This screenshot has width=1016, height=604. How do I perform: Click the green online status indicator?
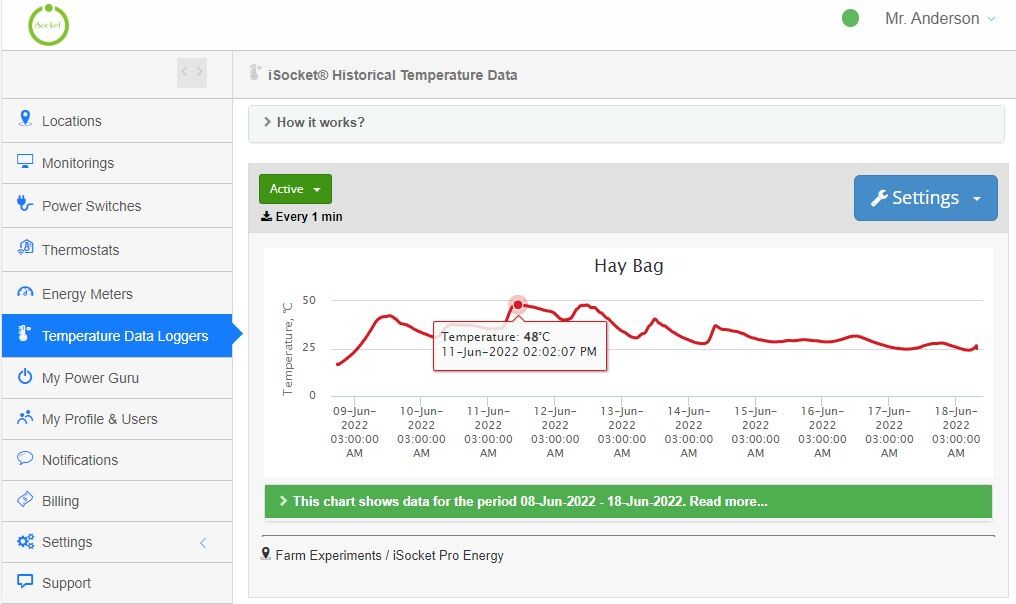tap(850, 18)
